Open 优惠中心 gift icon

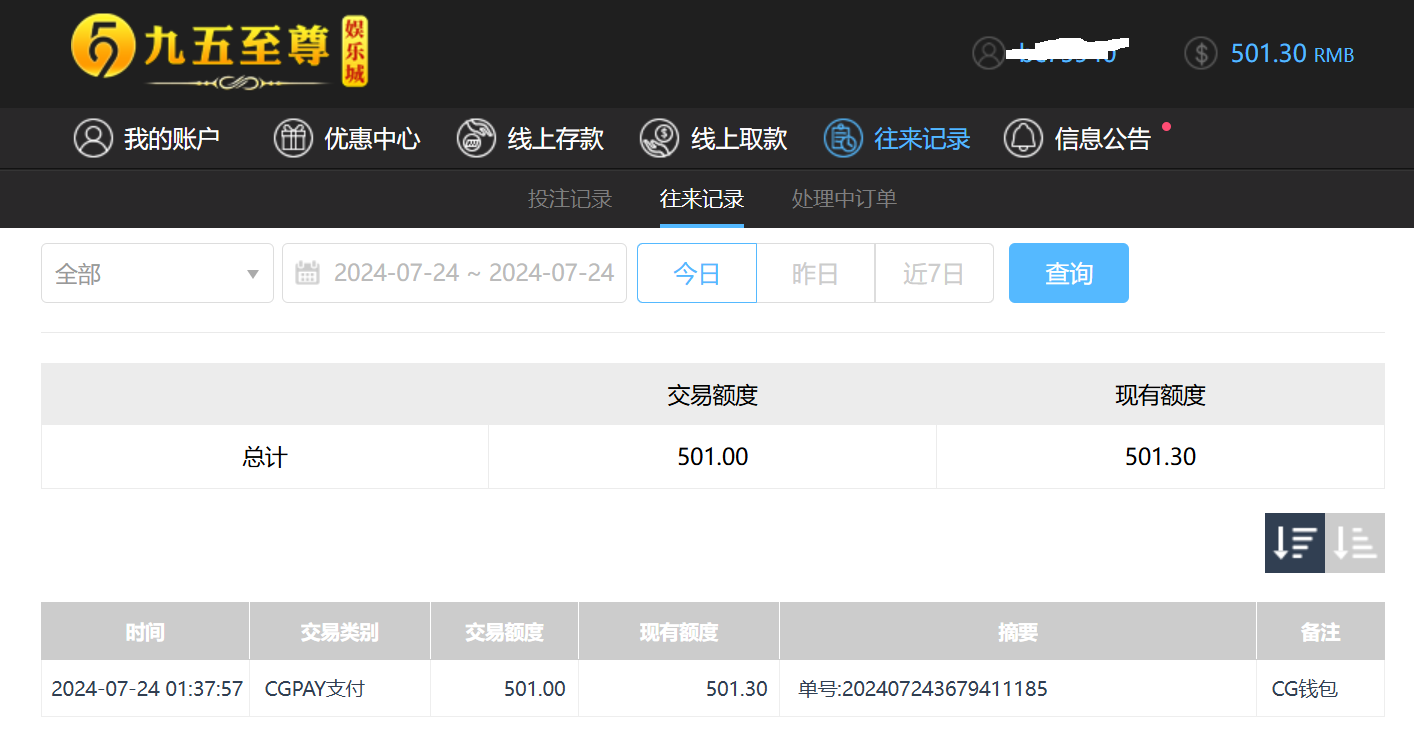(293, 138)
